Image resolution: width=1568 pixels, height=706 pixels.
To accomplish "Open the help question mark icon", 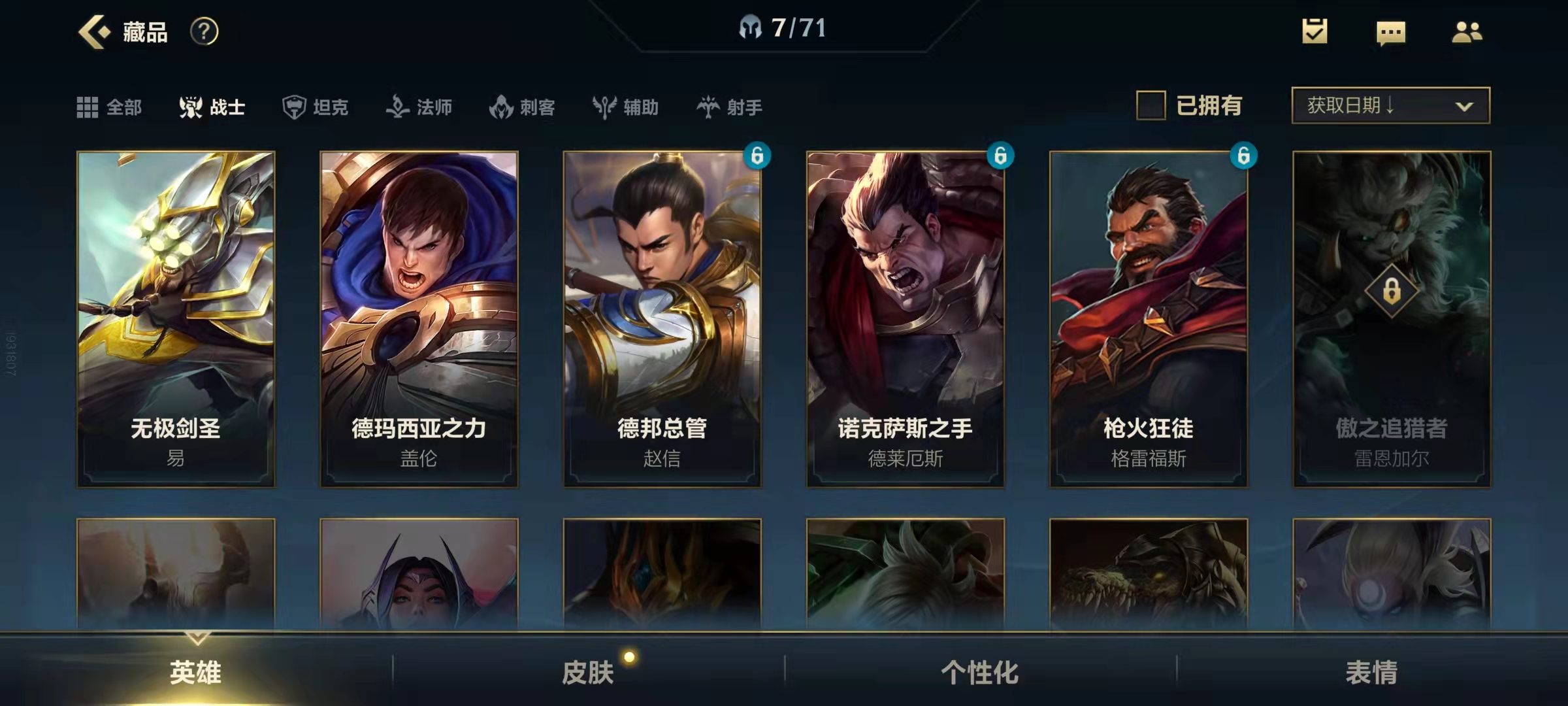I will coord(204,31).
